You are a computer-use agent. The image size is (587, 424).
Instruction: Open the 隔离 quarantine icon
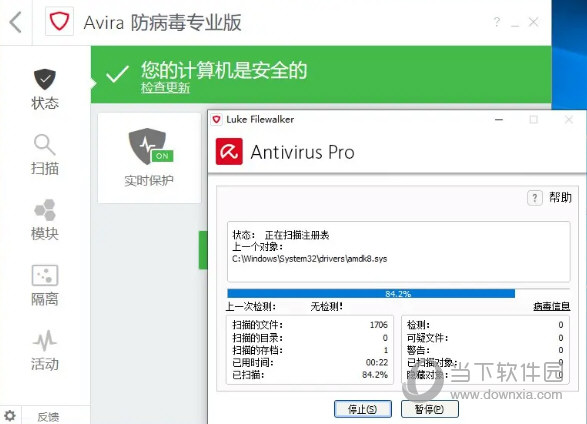click(45, 275)
